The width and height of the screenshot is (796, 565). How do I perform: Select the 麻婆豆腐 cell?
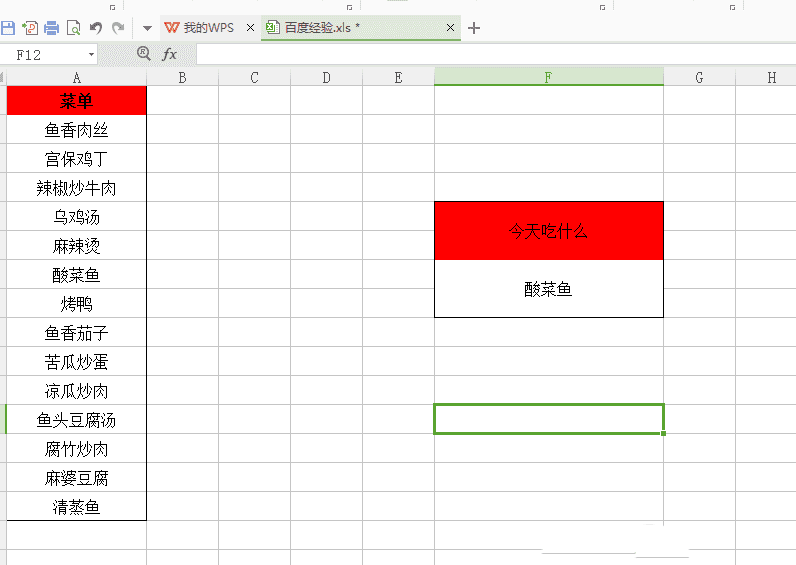tap(76, 478)
